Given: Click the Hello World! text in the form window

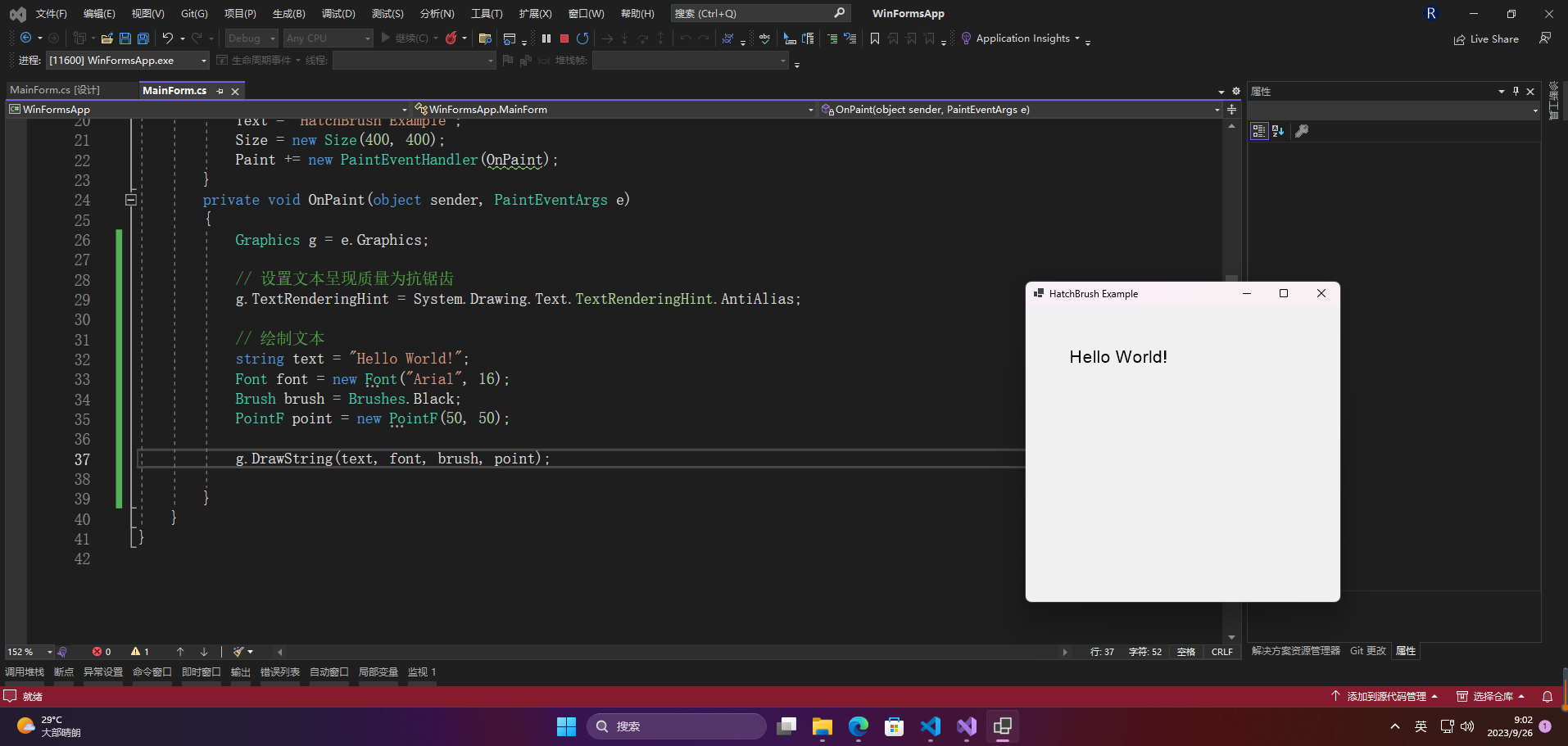Looking at the screenshot, I should pos(1118,357).
